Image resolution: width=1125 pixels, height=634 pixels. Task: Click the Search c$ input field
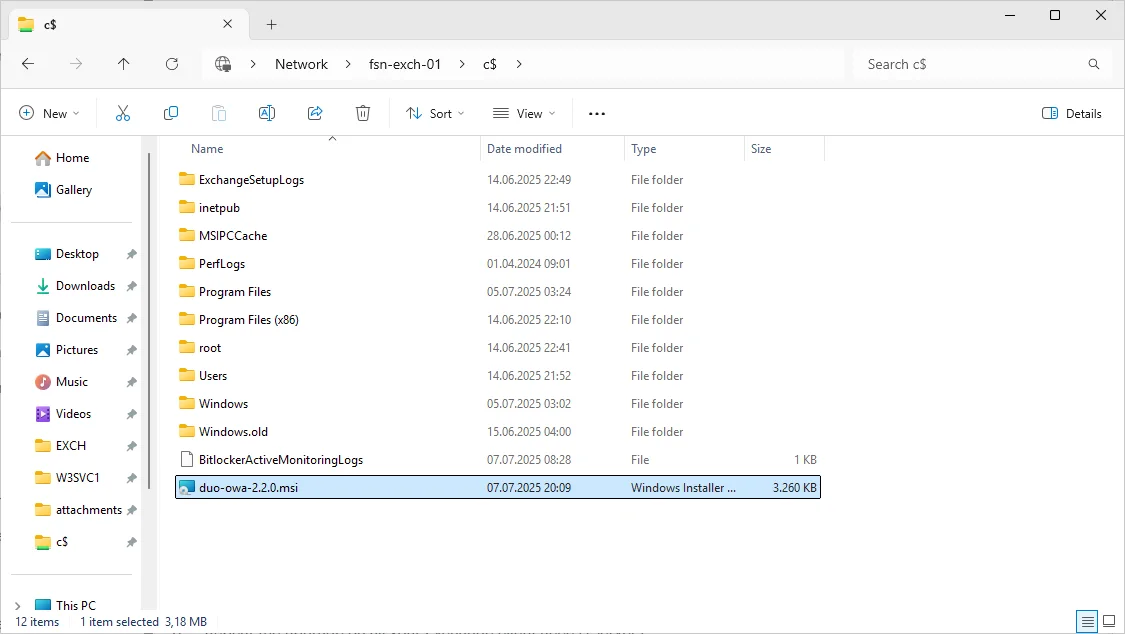click(976, 64)
